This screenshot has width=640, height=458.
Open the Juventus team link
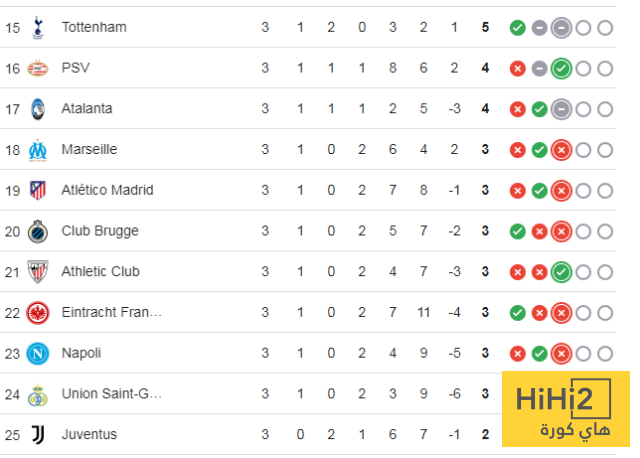coord(89,435)
